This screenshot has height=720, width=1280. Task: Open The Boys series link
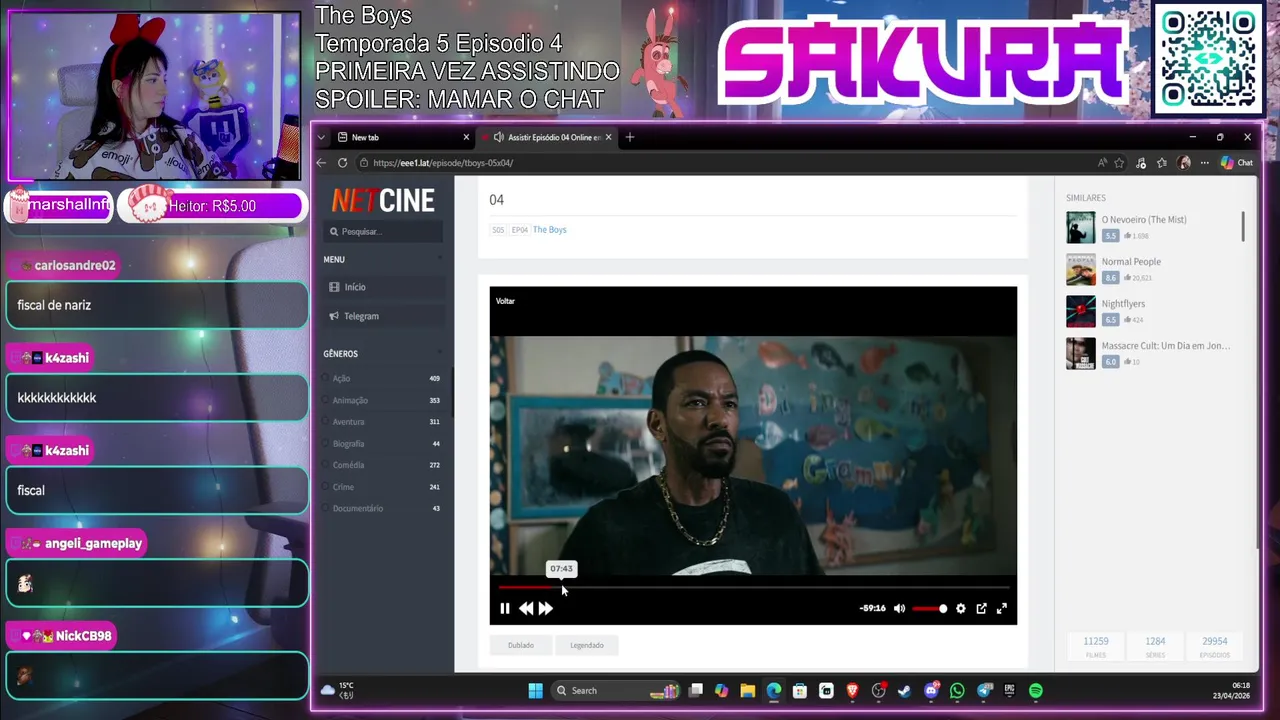point(549,230)
